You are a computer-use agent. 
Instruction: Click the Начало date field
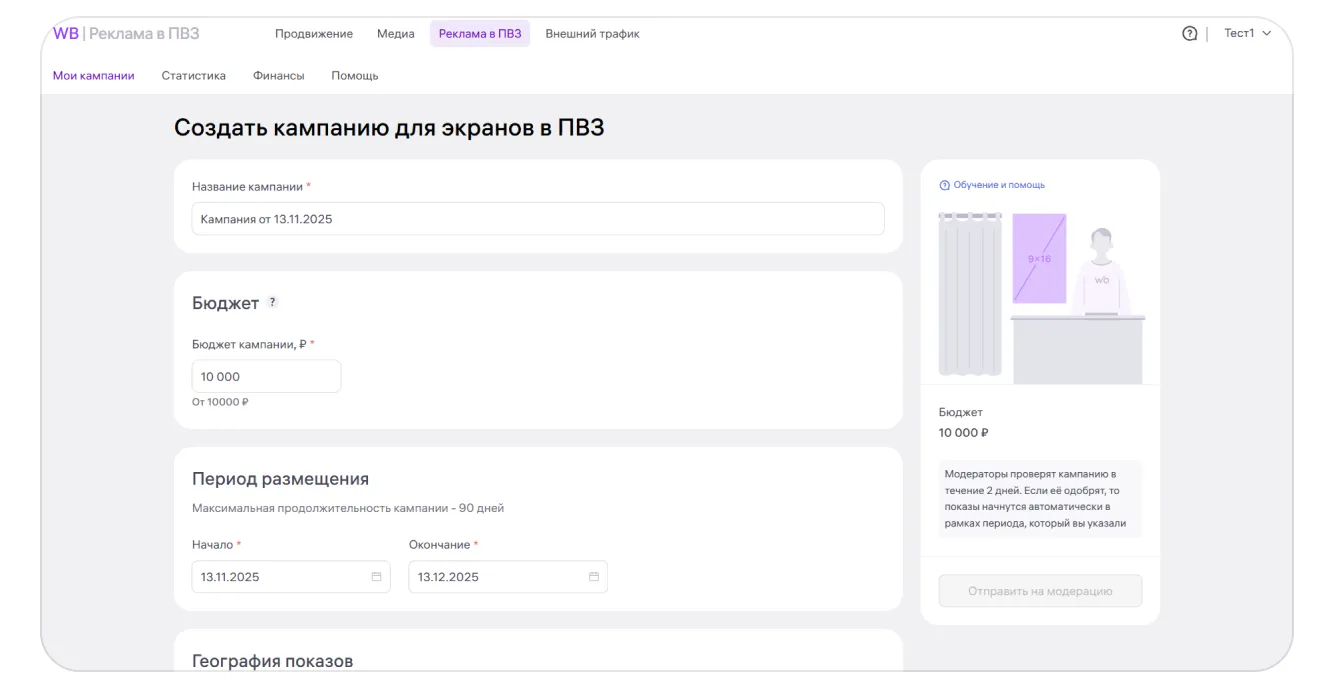coord(280,577)
